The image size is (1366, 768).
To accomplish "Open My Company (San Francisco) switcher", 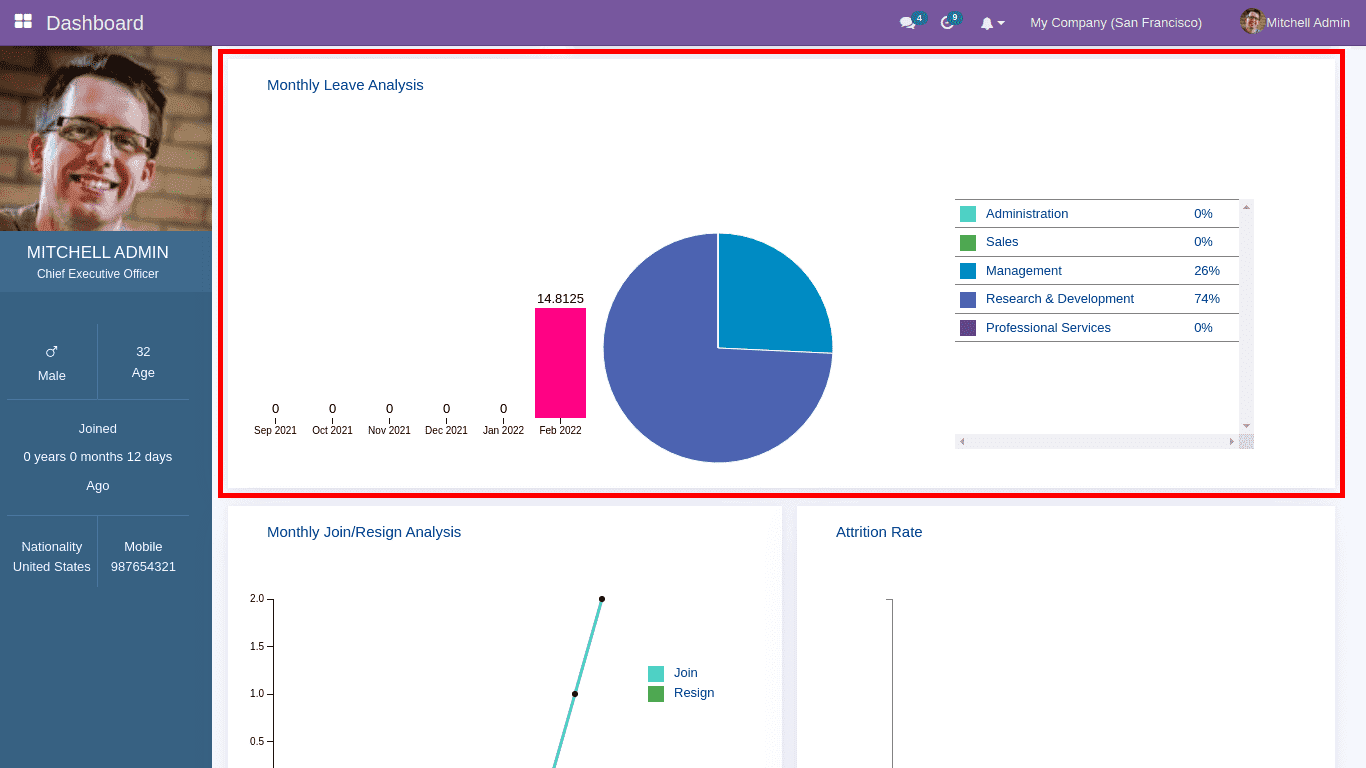I will point(1116,22).
